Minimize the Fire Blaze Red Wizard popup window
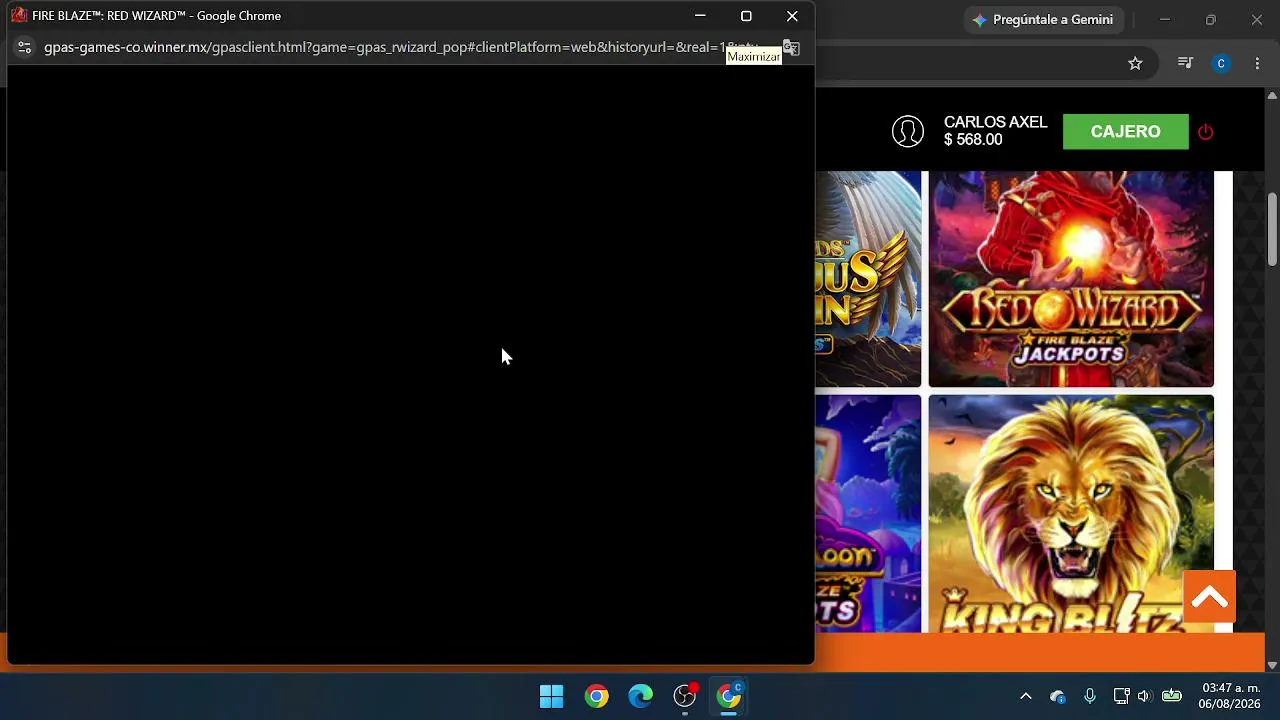Screen dimensions: 1280x720 (700, 16)
